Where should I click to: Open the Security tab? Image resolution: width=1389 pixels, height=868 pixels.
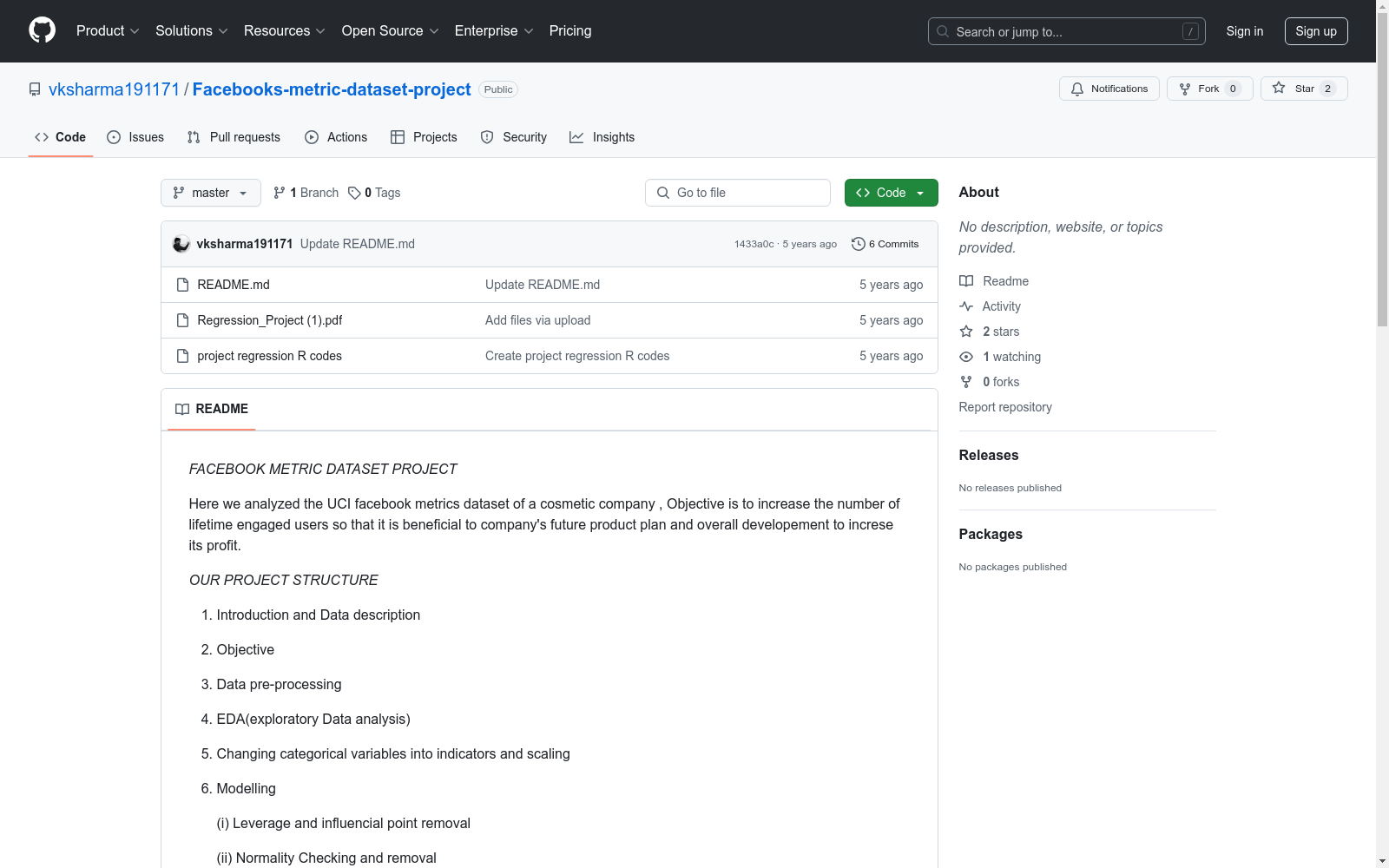514,137
